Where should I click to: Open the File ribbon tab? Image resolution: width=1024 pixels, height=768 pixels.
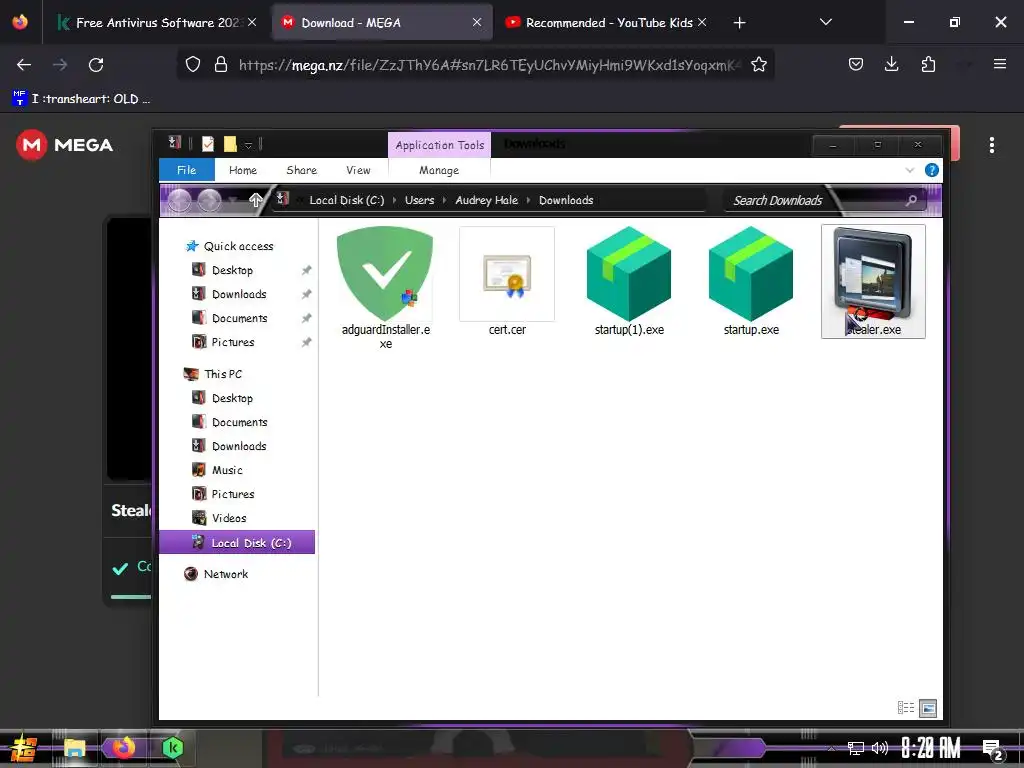coord(186,170)
